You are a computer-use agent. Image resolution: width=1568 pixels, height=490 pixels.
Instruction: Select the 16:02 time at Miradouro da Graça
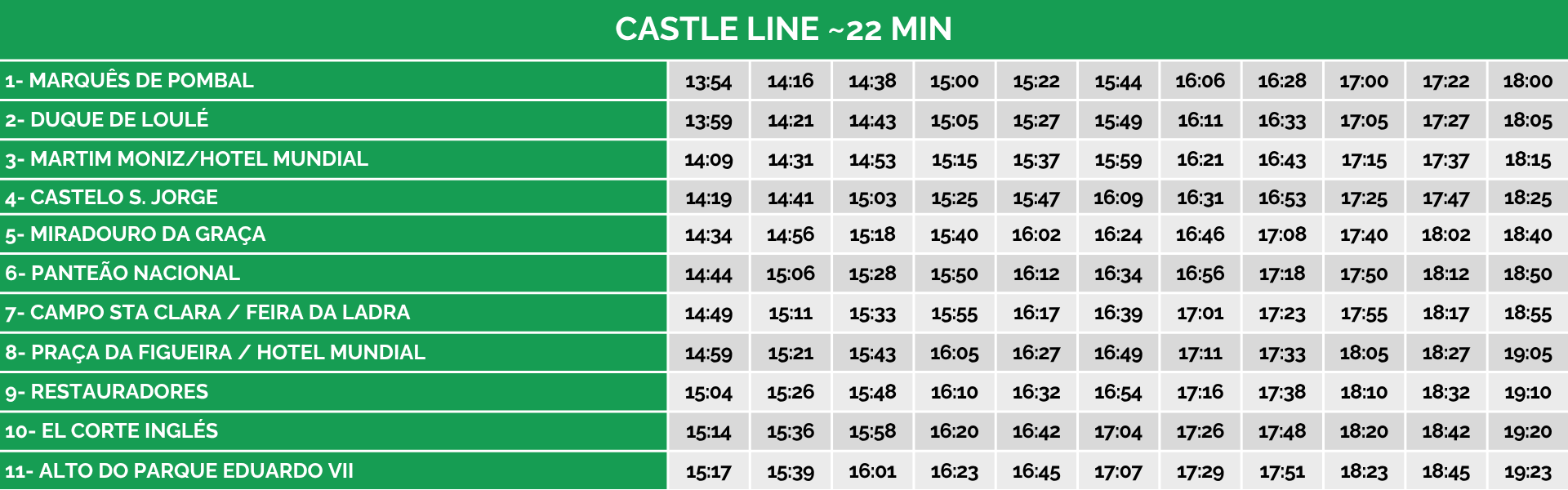pyautogui.click(x=1036, y=235)
